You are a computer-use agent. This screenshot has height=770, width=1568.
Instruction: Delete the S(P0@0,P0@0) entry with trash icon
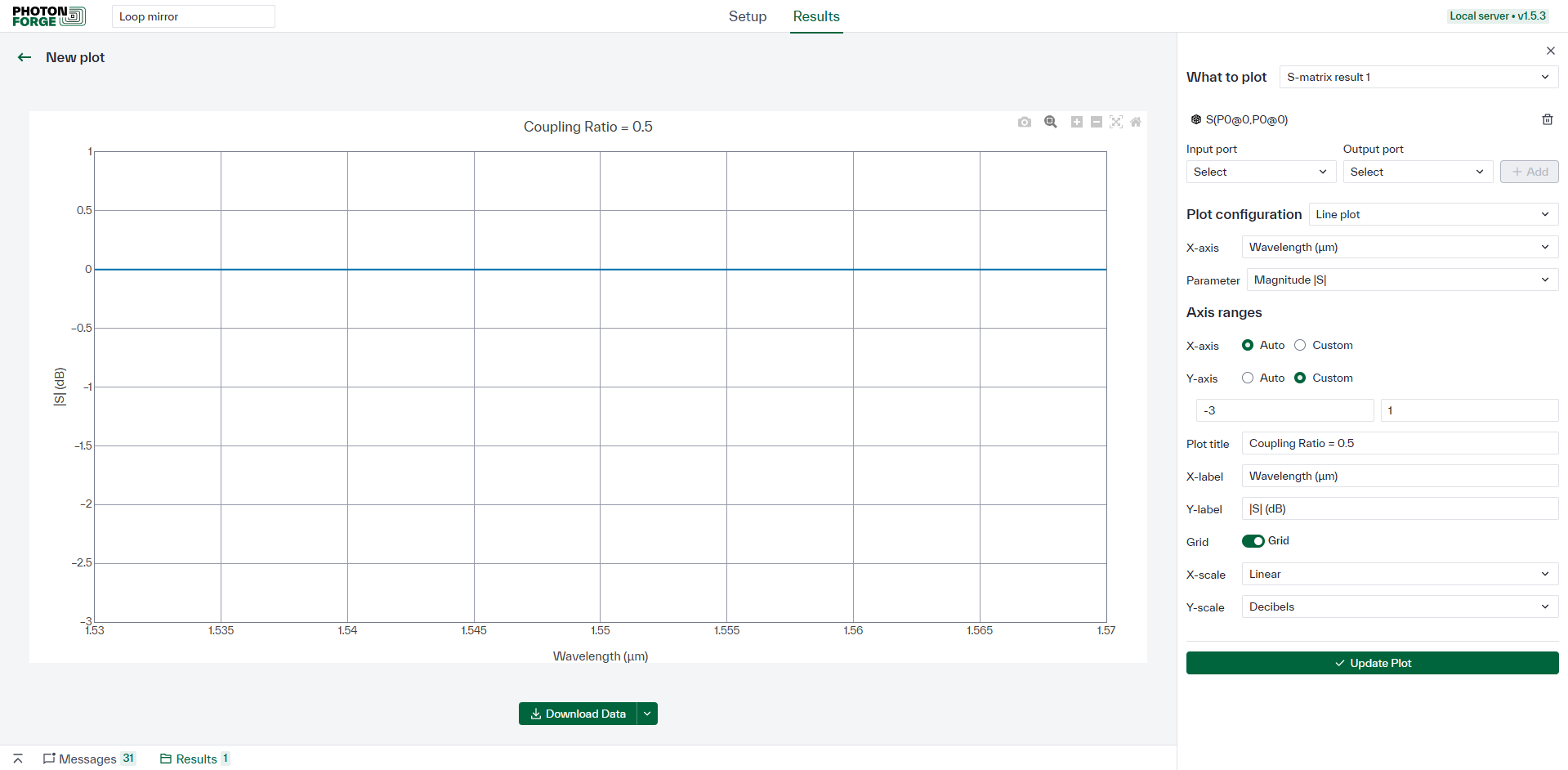(x=1548, y=119)
